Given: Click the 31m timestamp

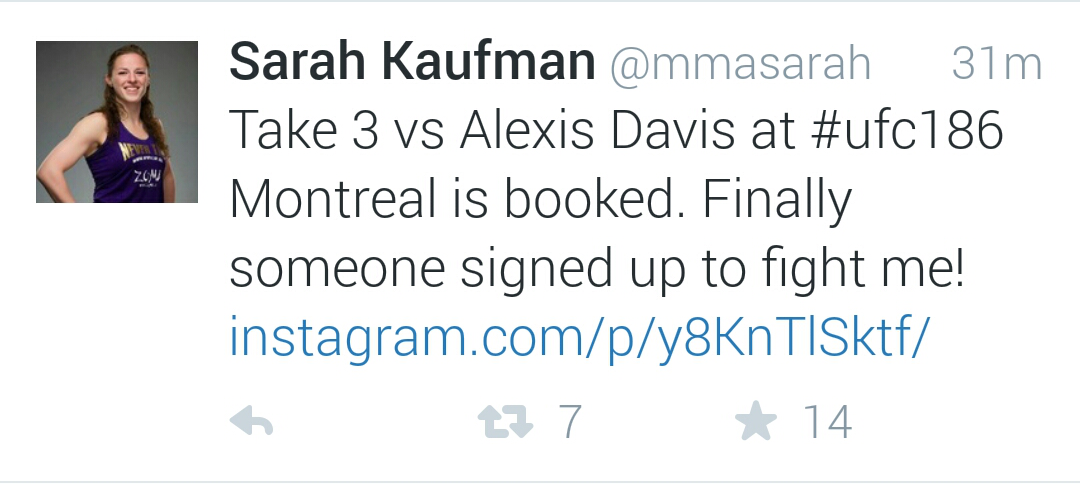Looking at the screenshot, I should [996, 66].
